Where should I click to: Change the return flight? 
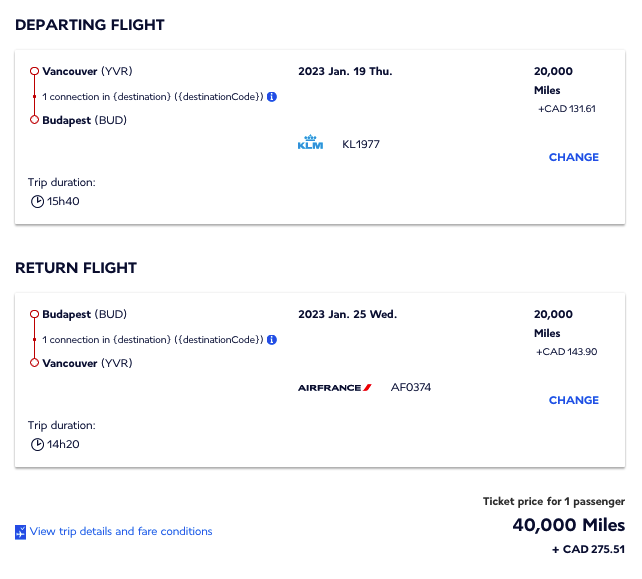coord(573,400)
